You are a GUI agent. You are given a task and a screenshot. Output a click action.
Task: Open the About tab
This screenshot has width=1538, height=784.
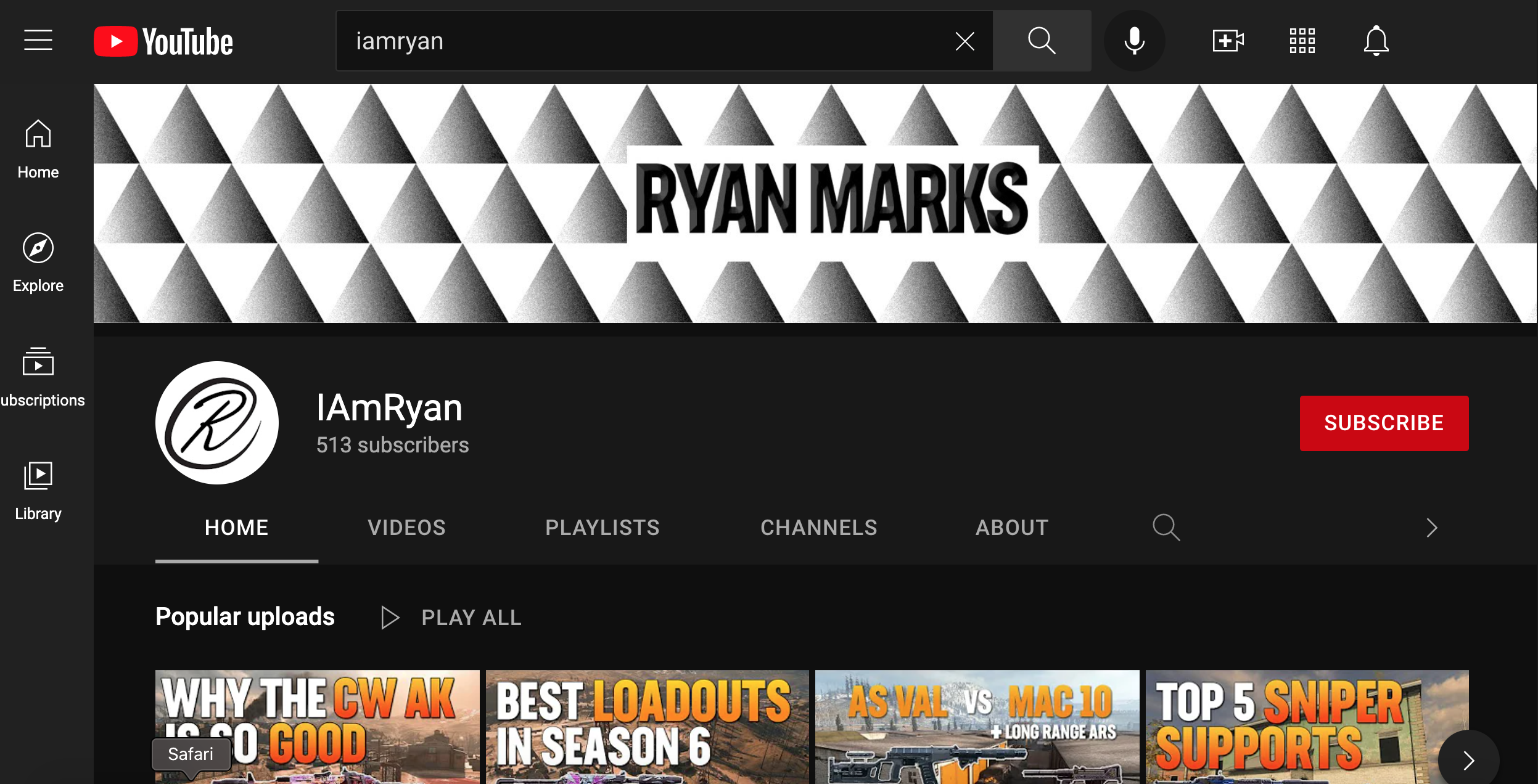1012,528
